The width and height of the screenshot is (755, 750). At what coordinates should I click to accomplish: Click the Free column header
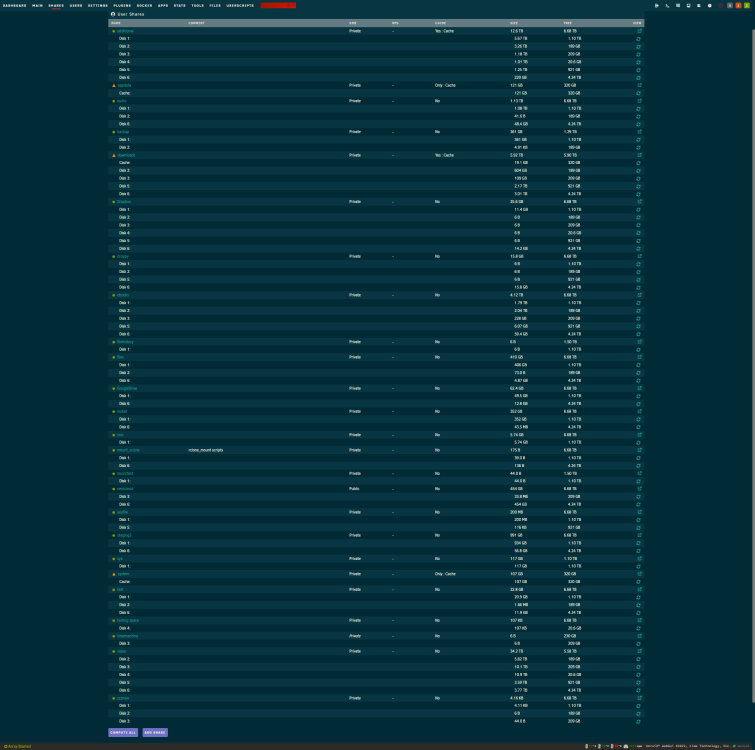[568, 23]
